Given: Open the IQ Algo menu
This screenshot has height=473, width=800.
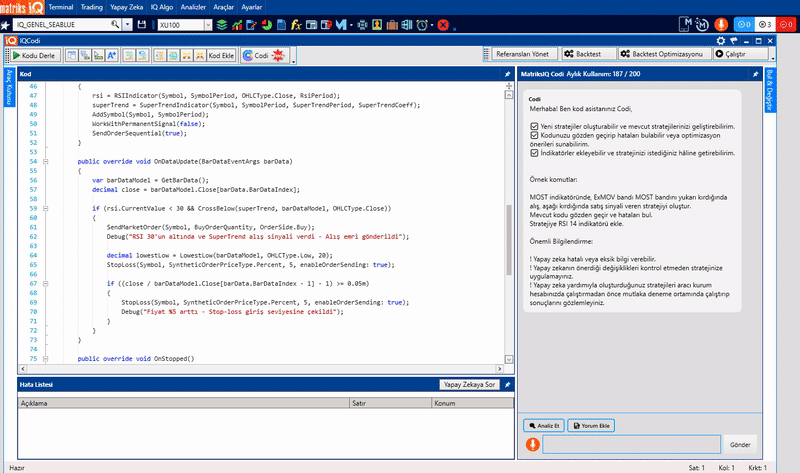Looking at the screenshot, I should pyautogui.click(x=162, y=7).
